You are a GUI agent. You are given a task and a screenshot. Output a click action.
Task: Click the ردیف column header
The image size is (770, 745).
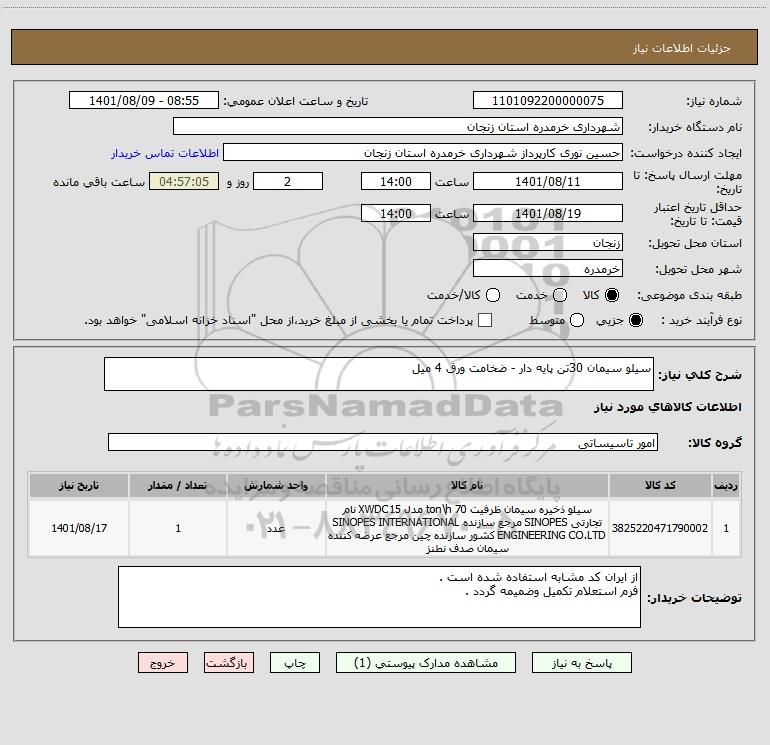pyautogui.click(x=726, y=486)
